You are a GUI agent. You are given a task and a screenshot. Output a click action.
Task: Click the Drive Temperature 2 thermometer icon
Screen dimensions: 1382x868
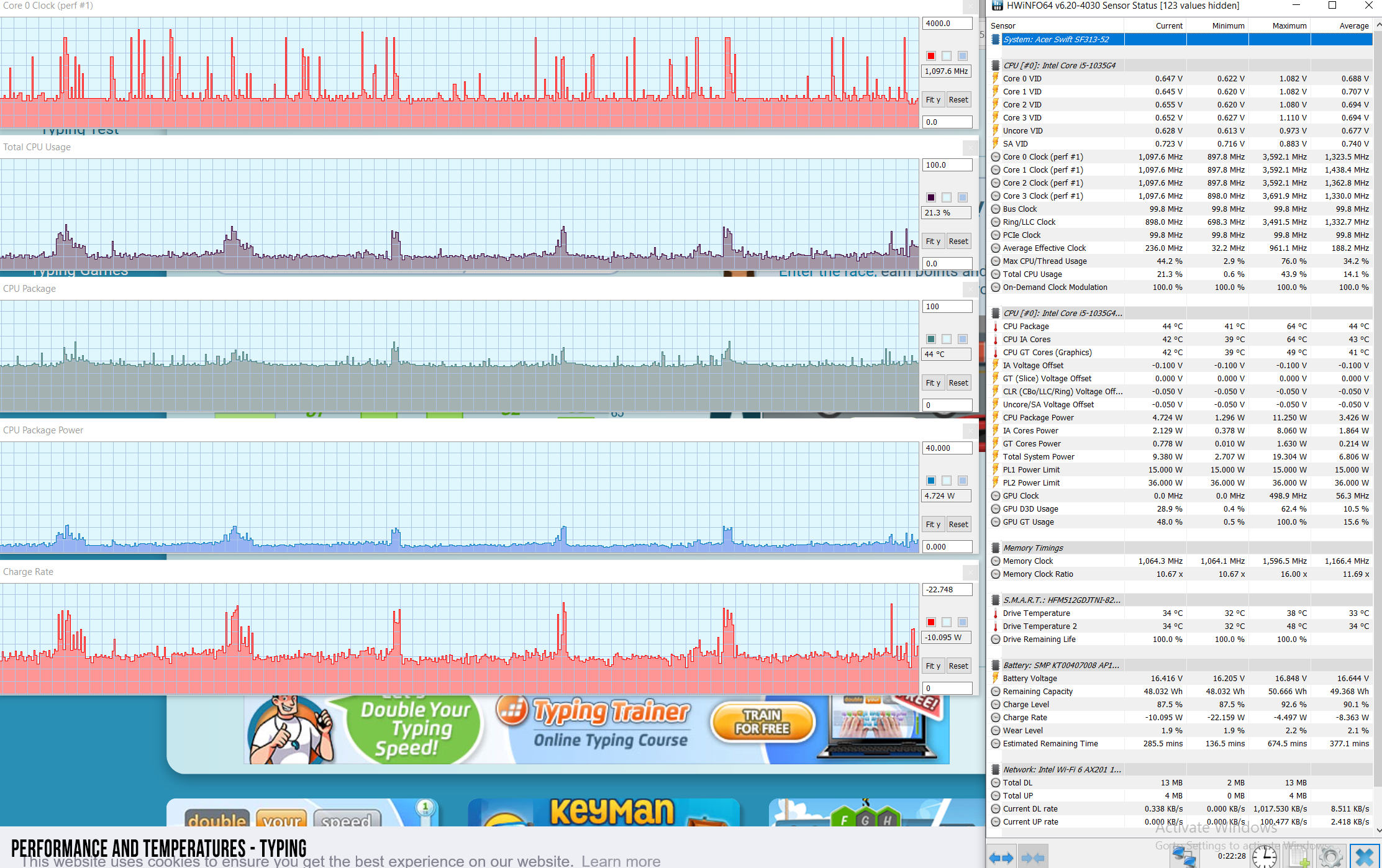[996, 626]
